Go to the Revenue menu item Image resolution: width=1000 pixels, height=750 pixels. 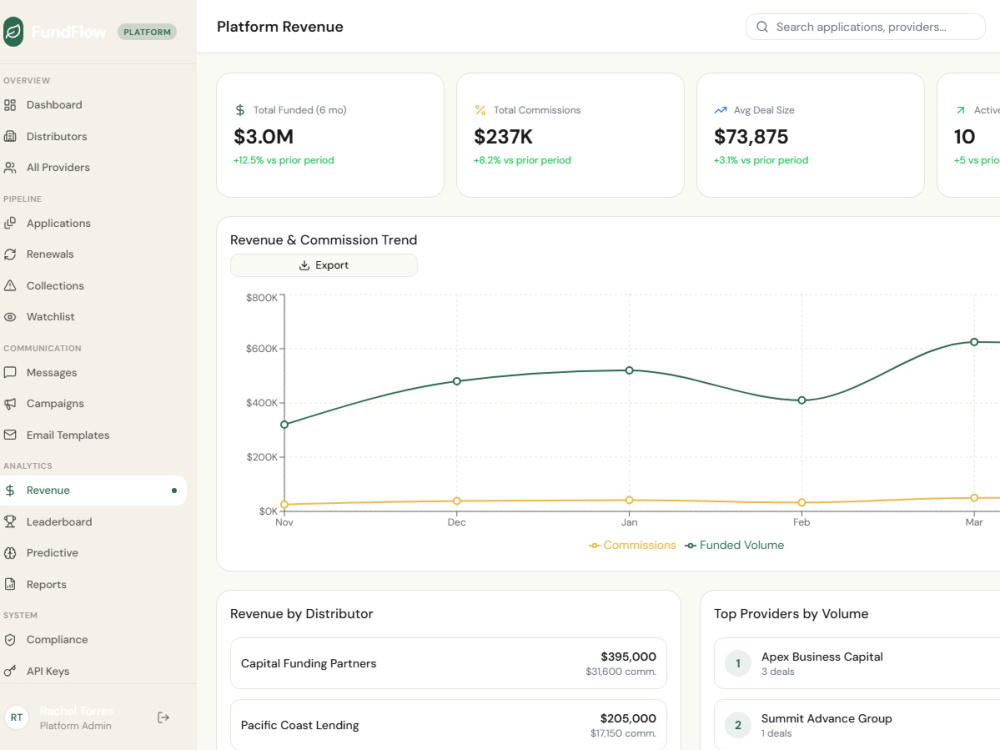point(93,490)
